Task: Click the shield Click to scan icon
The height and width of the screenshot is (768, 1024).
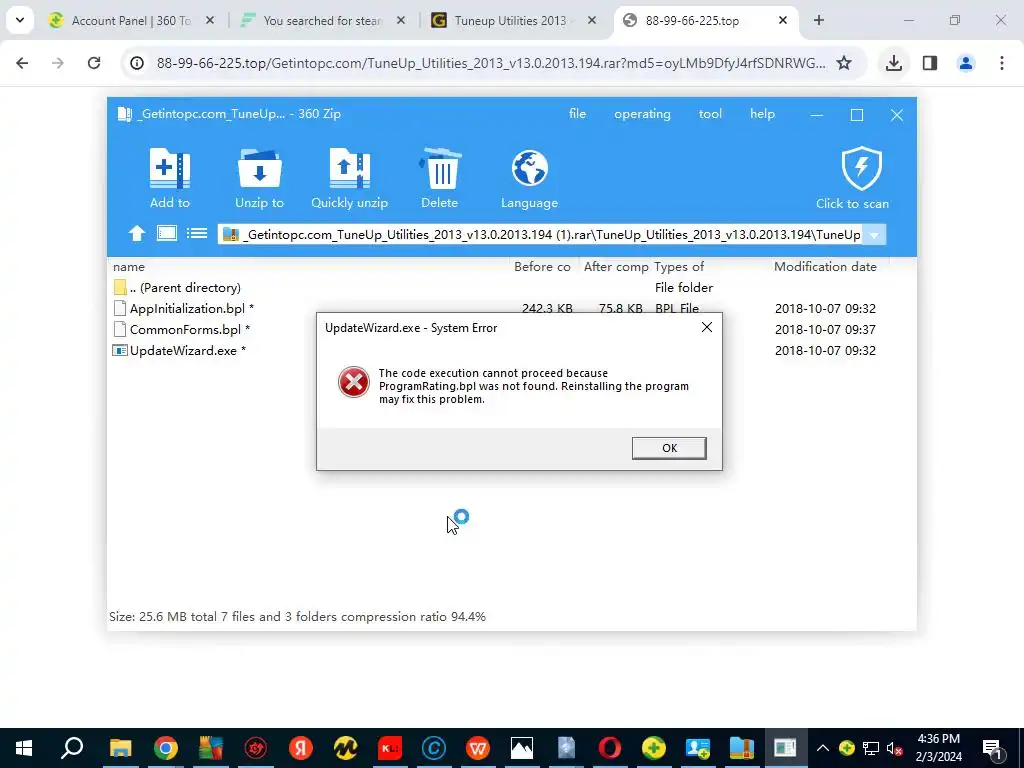Action: tap(861, 168)
